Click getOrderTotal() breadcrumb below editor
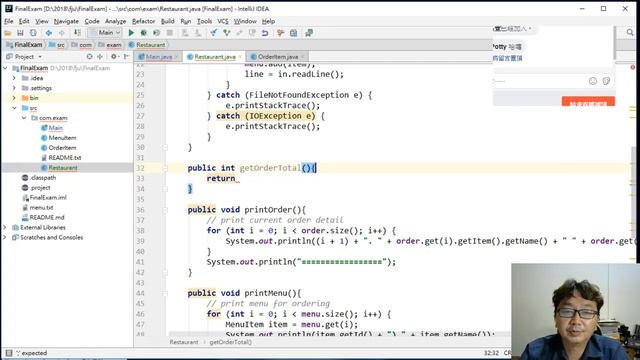 pyautogui.click(x=231, y=342)
